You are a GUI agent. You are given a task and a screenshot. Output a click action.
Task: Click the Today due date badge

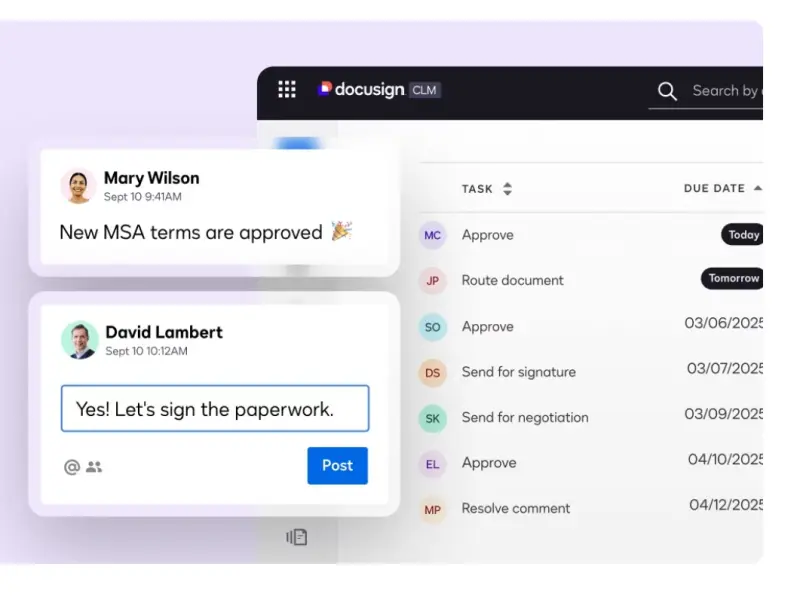click(742, 235)
